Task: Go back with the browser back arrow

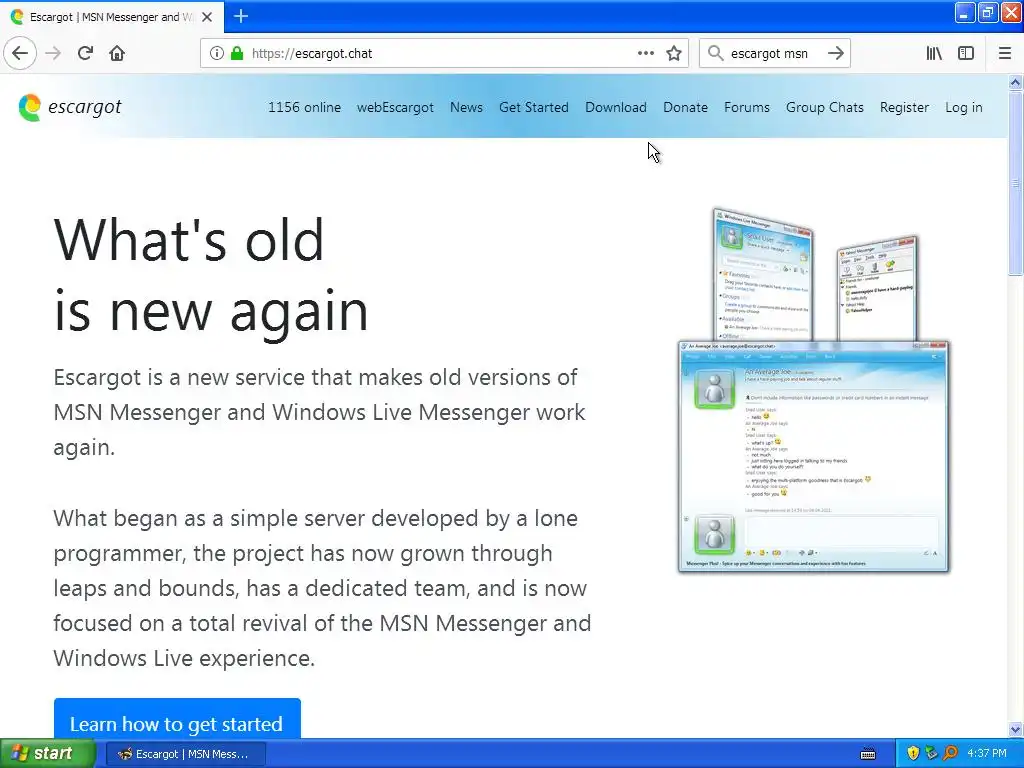Action: coord(20,54)
